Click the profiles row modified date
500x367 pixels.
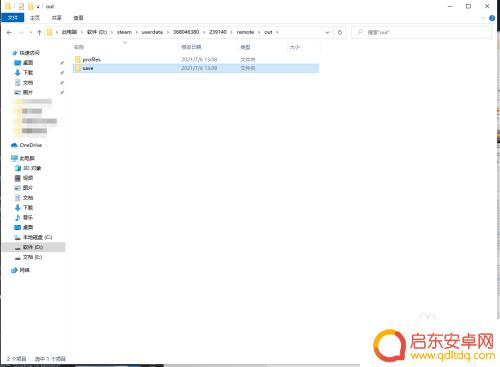pyautogui.click(x=199, y=59)
